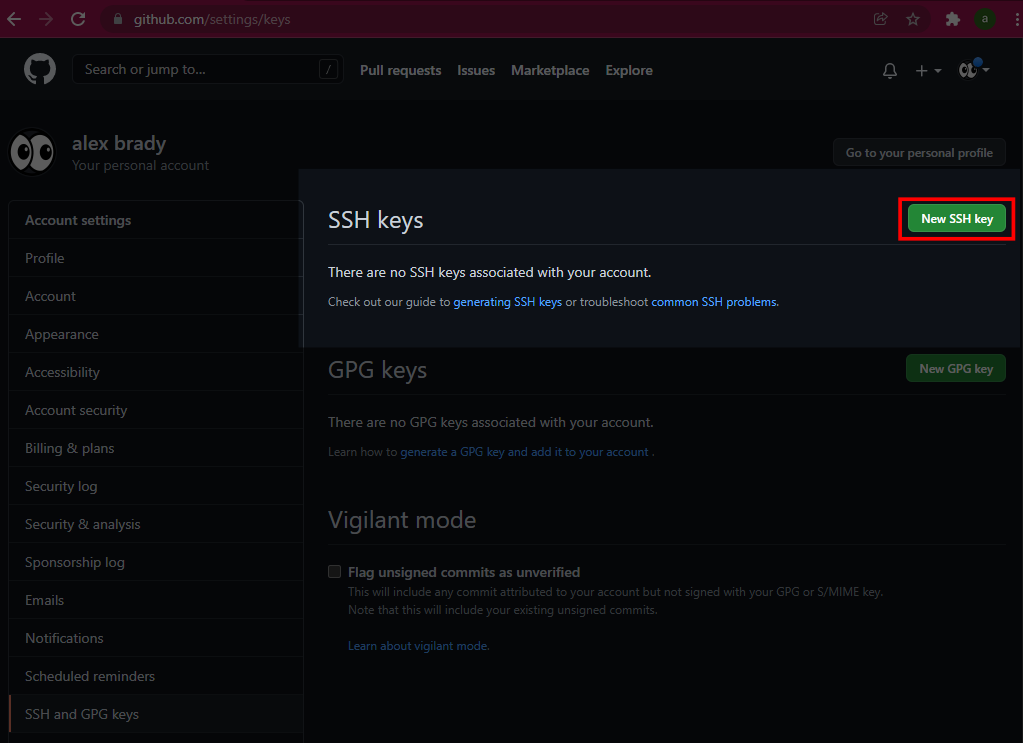The width and height of the screenshot is (1023, 743).
Task: Click alex brady's profile avatar image
Action: (x=32, y=152)
